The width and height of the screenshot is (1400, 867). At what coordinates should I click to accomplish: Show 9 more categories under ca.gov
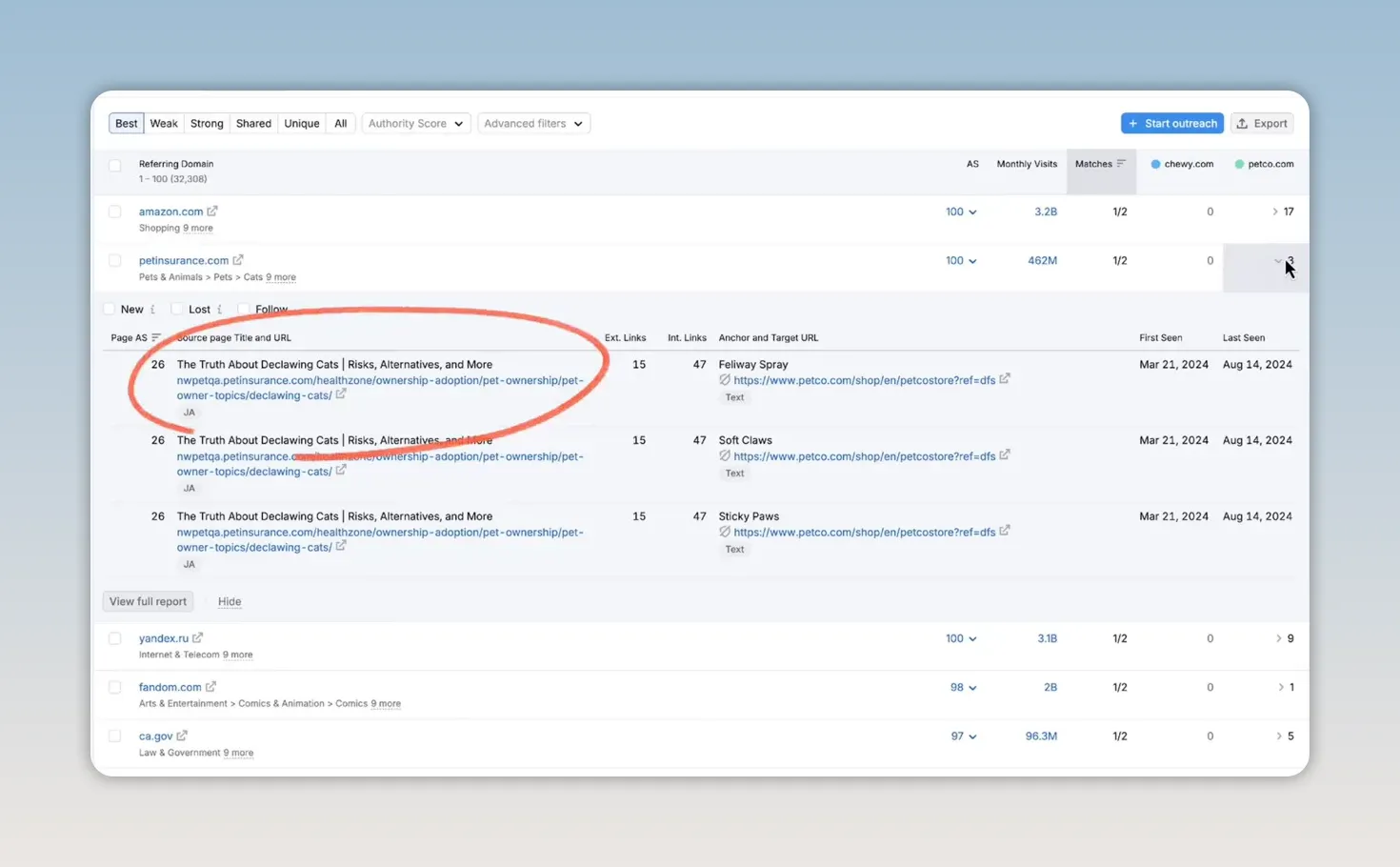point(238,753)
